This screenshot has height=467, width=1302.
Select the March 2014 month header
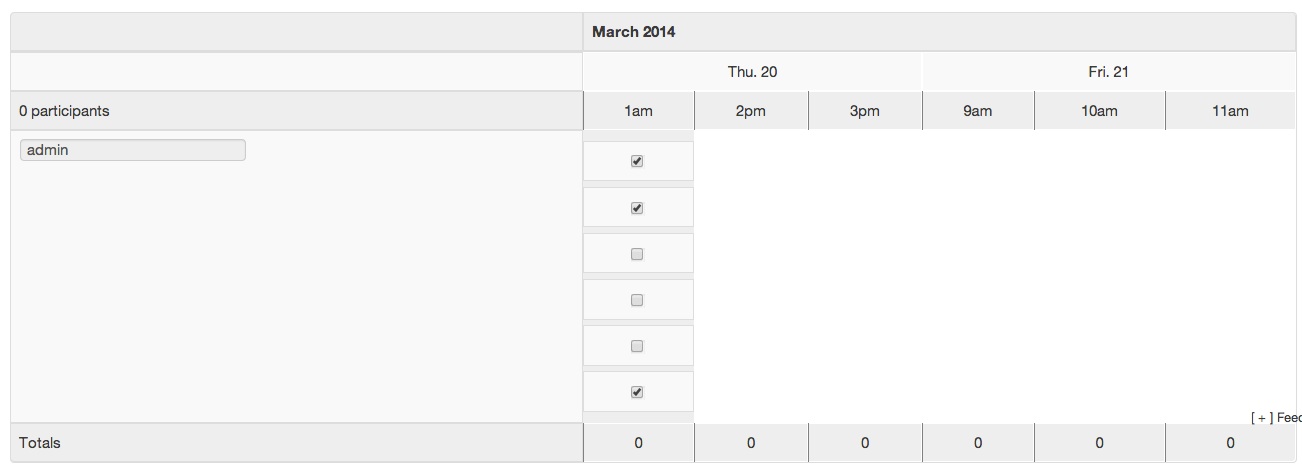pyautogui.click(x=633, y=32)
